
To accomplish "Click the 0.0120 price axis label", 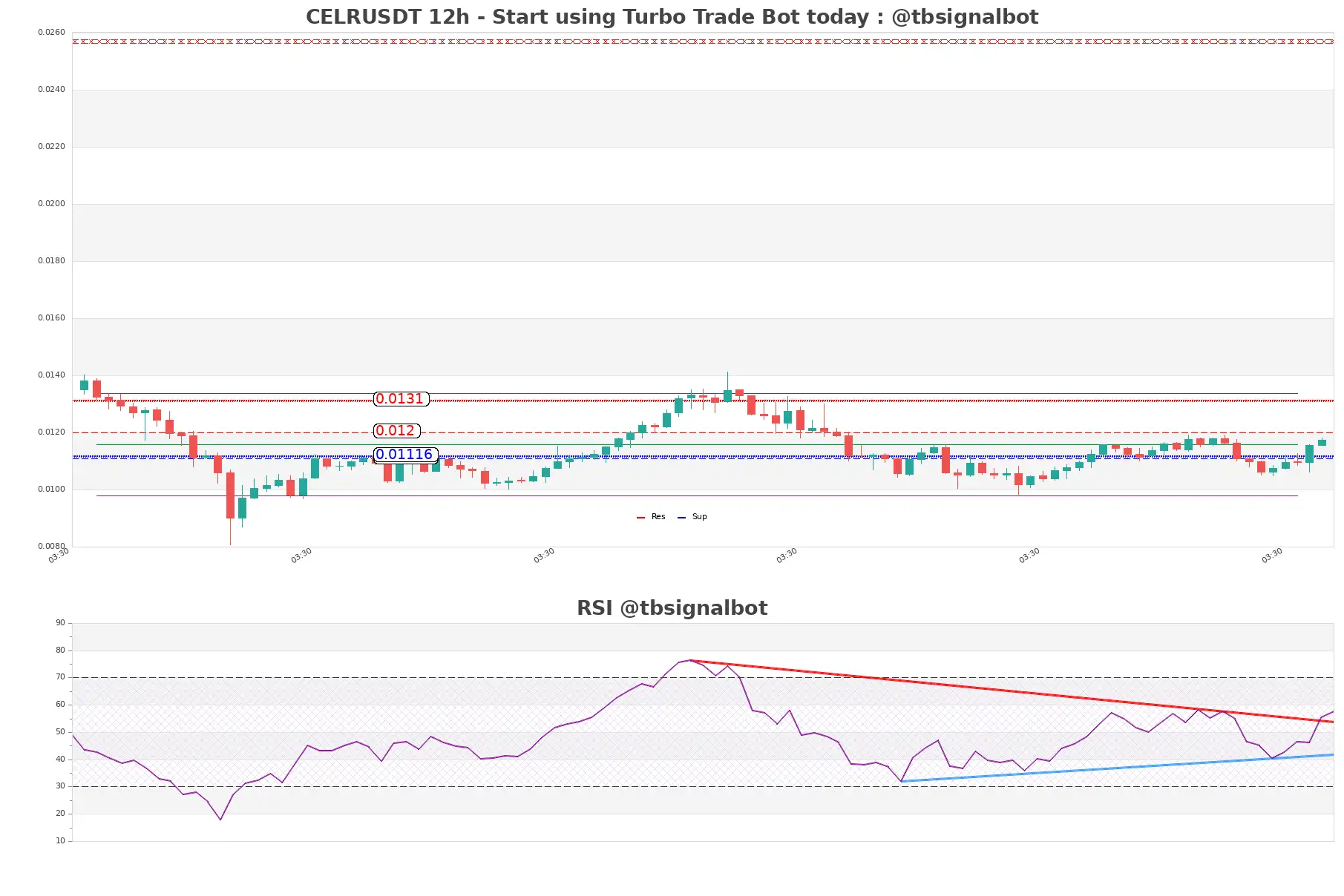I will [x=51, y=432].
